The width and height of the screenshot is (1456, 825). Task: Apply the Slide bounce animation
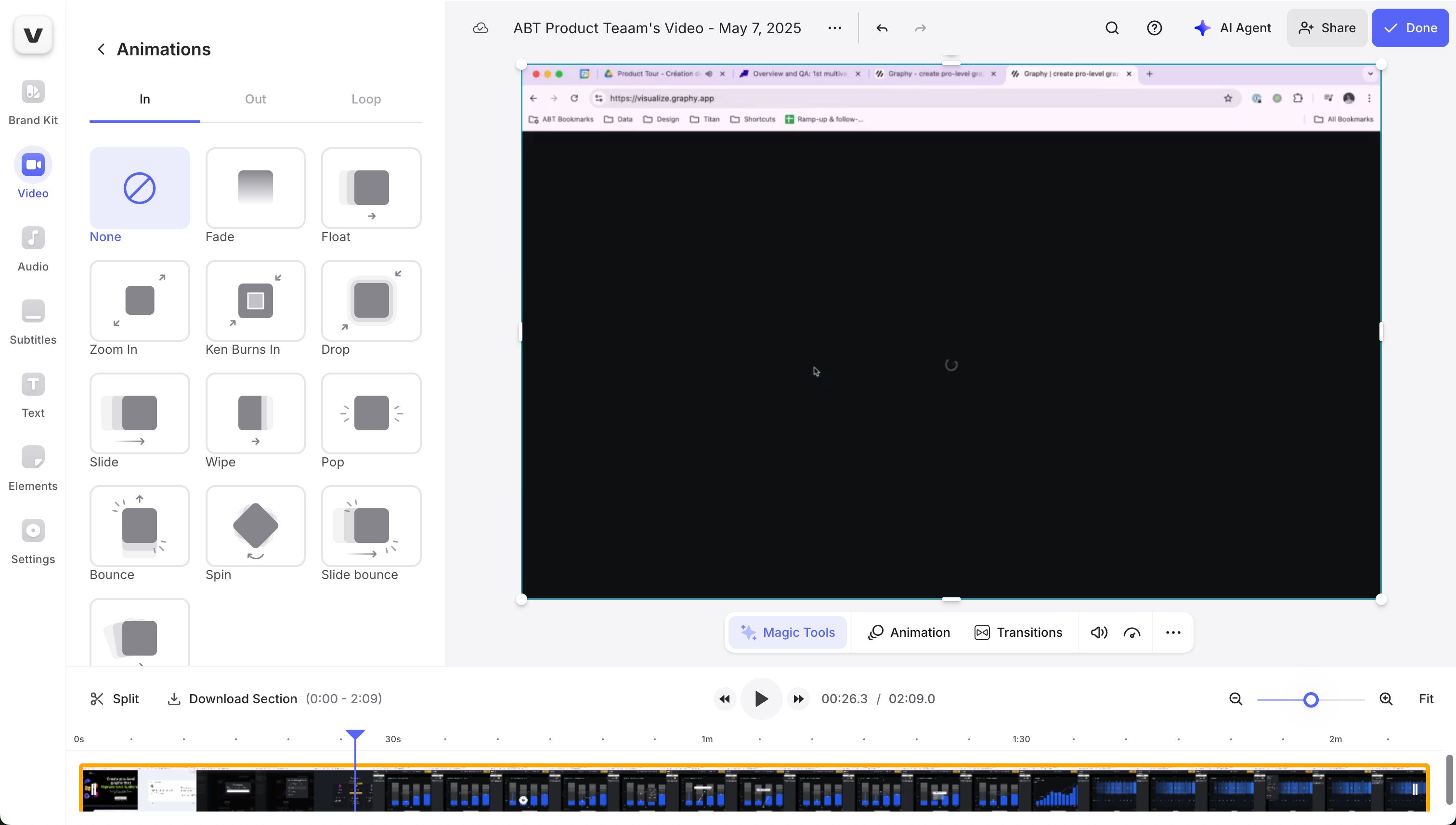(371, 527)
